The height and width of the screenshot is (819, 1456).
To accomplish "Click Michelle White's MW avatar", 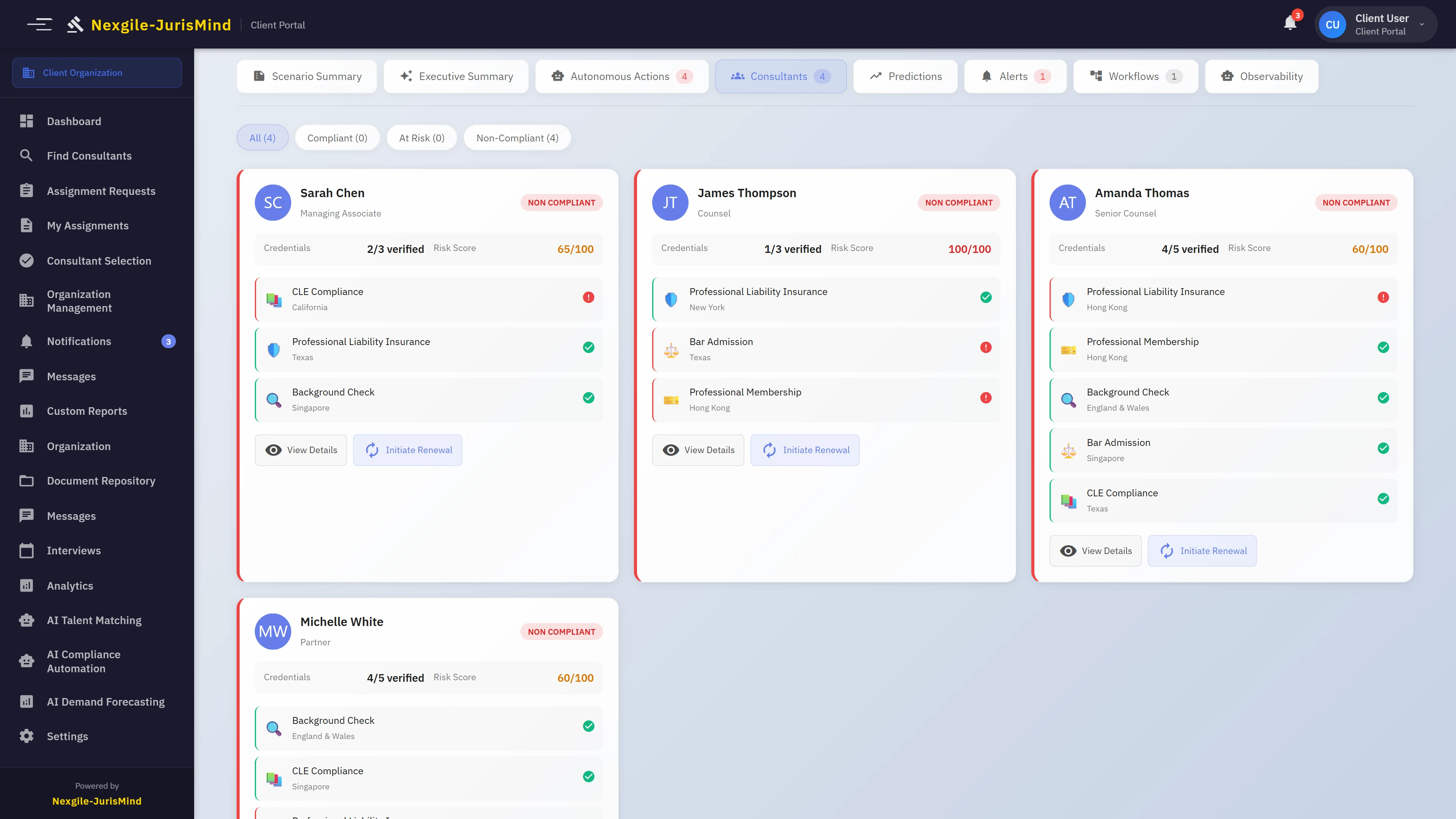I will [273, 631].
